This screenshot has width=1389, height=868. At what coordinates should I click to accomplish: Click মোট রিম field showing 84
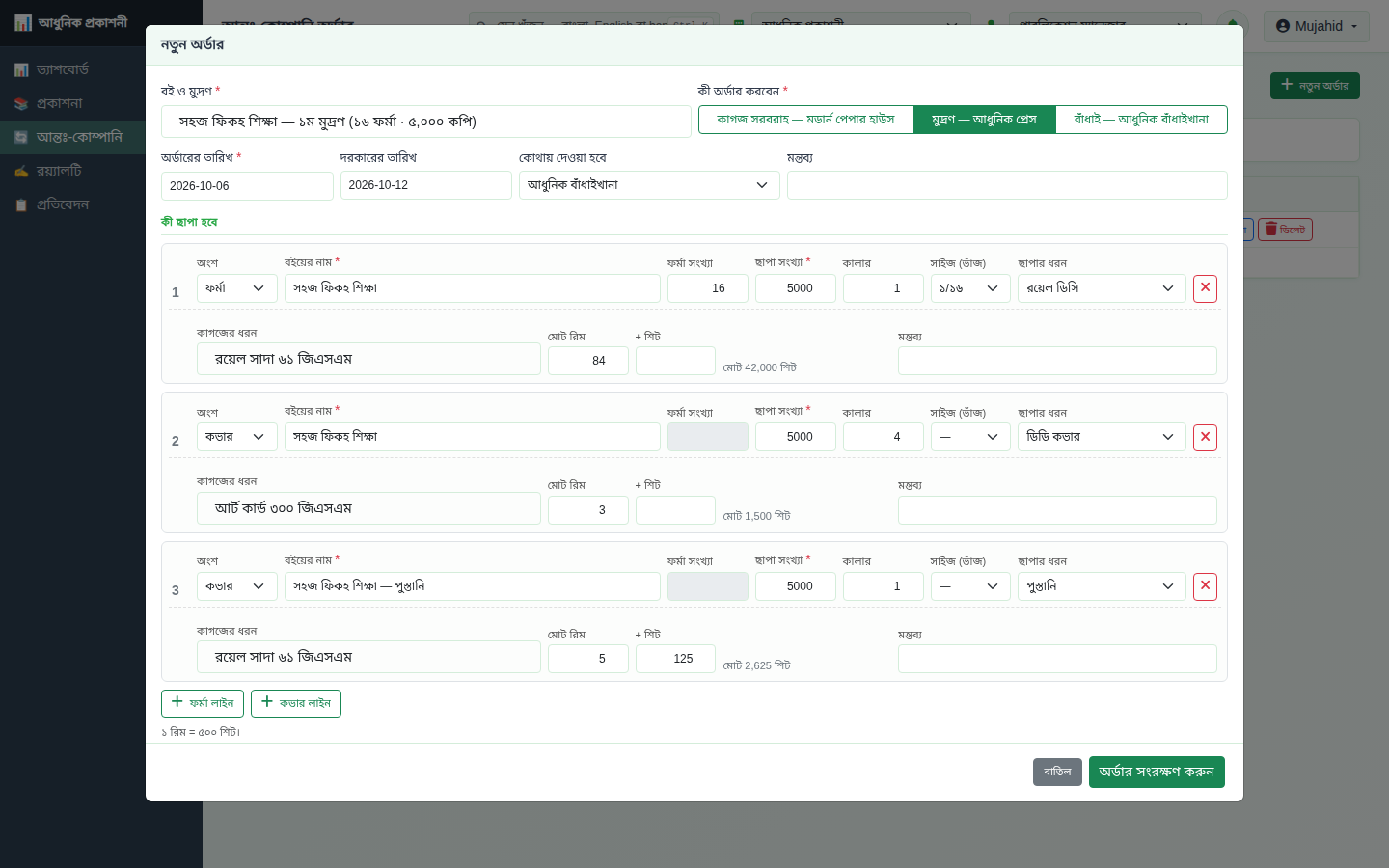pos(588,361)
